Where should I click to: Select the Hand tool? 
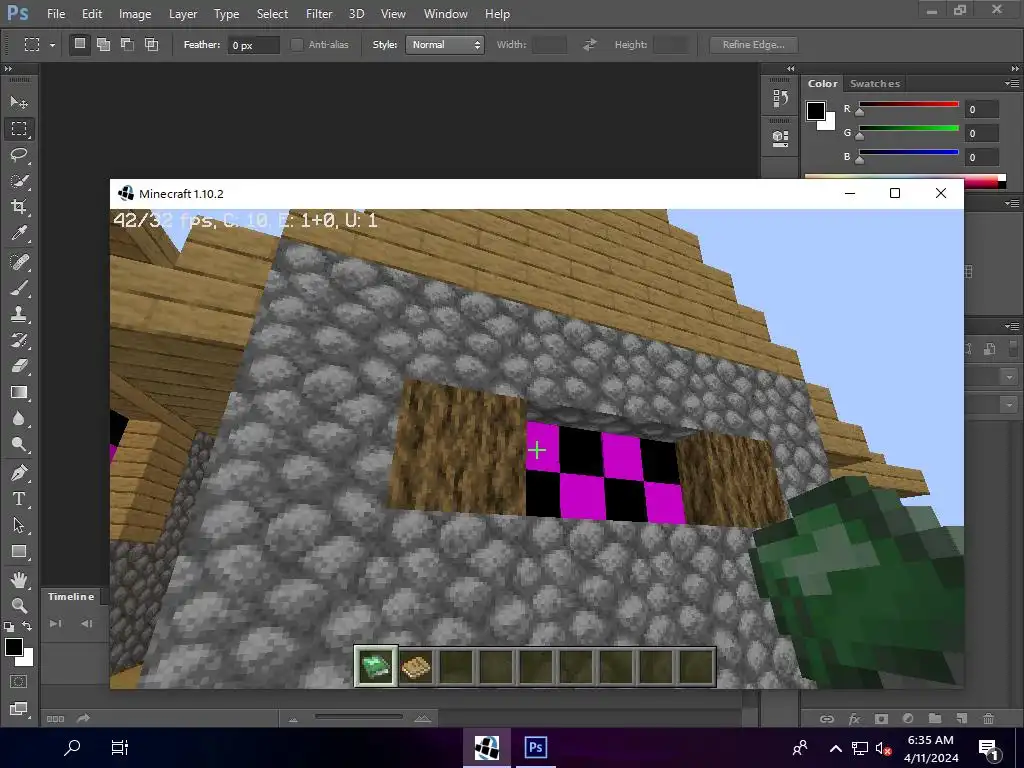coord(19,579)
